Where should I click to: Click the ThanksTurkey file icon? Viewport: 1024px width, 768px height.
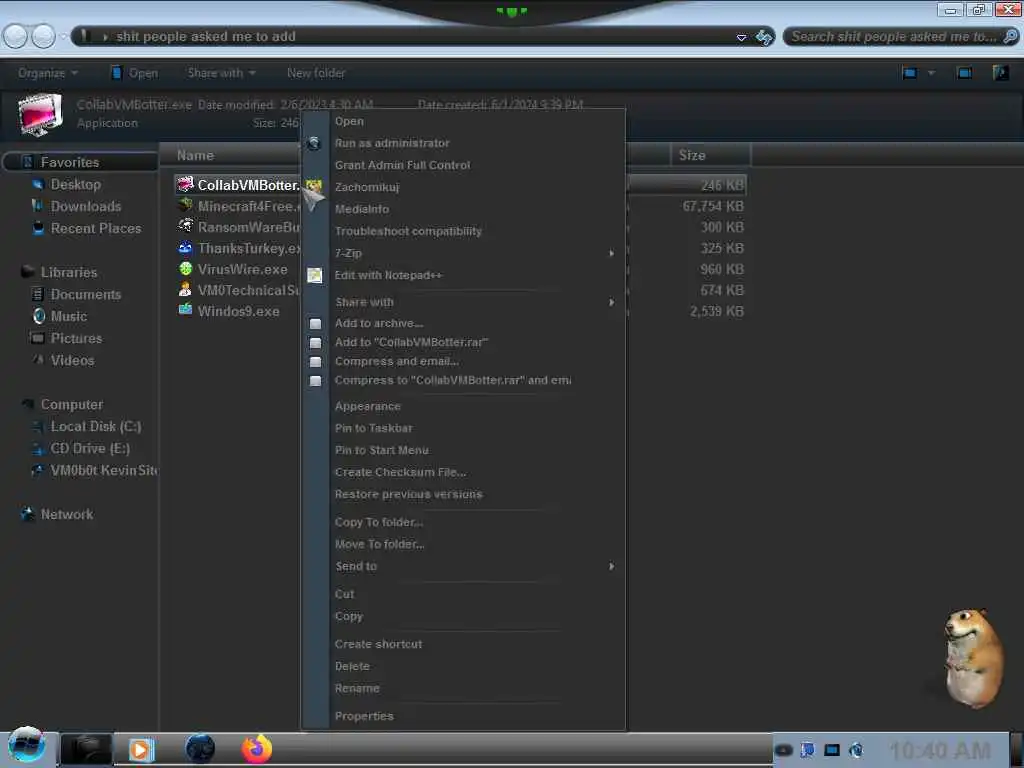[185, 248]
